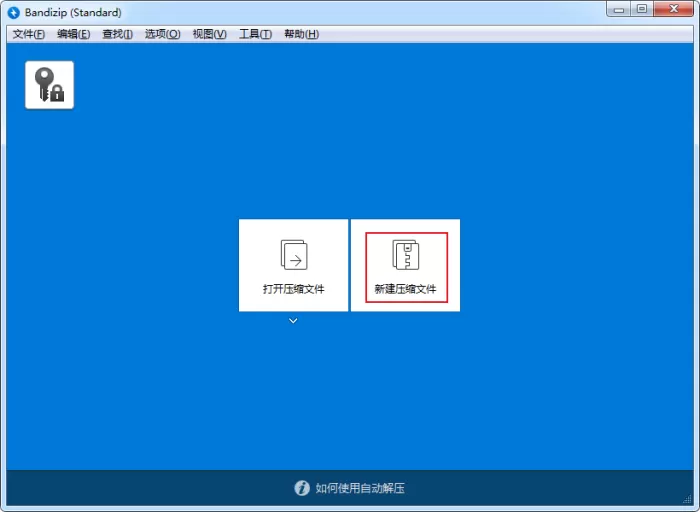This screenshot has width=700, height=512.
Task: Open the 编辑(E) menu
Action: click(x=74, y=34)
